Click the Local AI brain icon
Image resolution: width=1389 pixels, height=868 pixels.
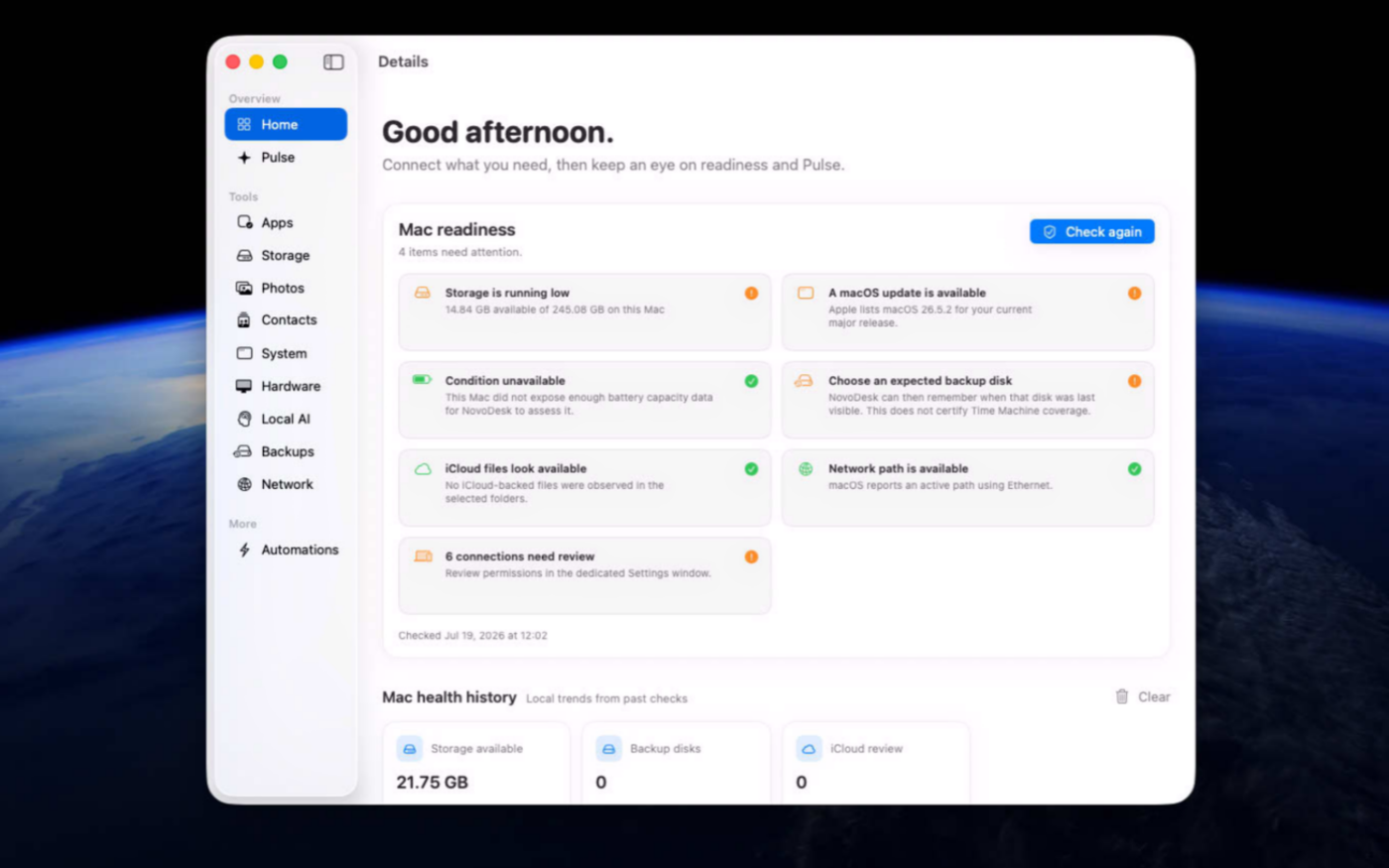point(244,419)
